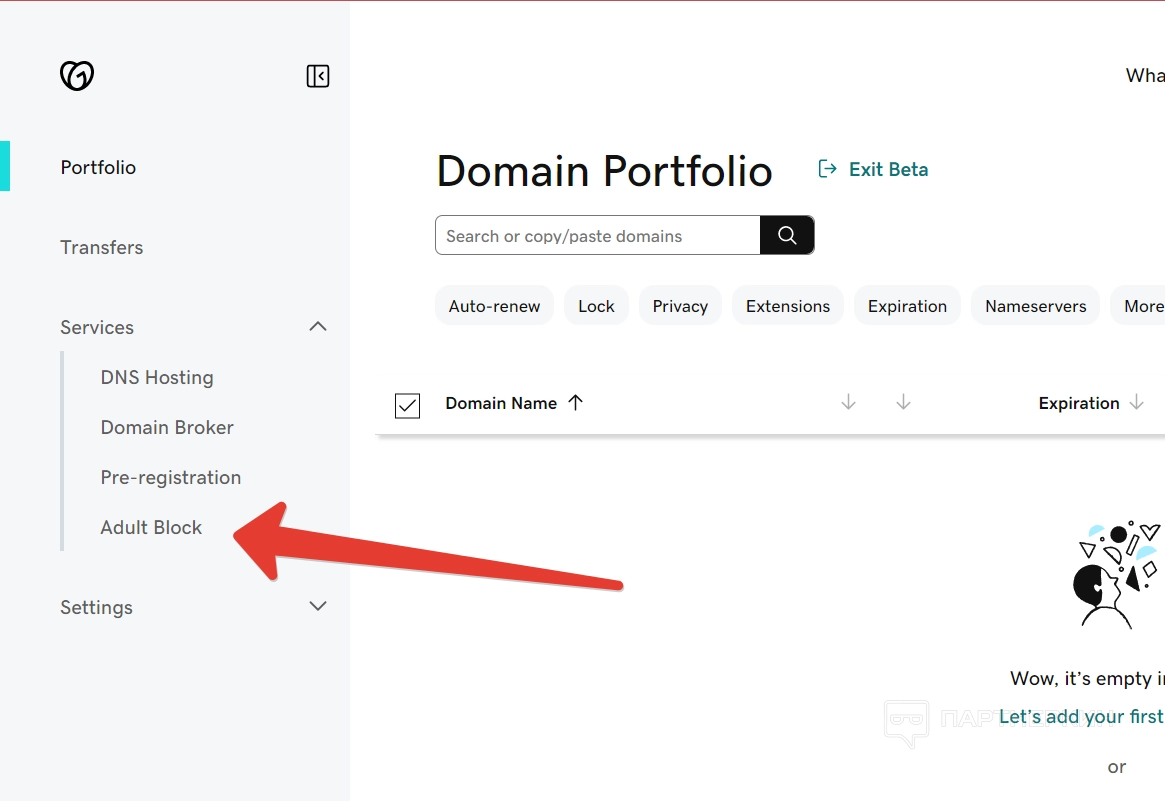The width and height of the screenshot is (1165, 801).
Task: Expand the Settings section chevron
Action: (318, 607)
